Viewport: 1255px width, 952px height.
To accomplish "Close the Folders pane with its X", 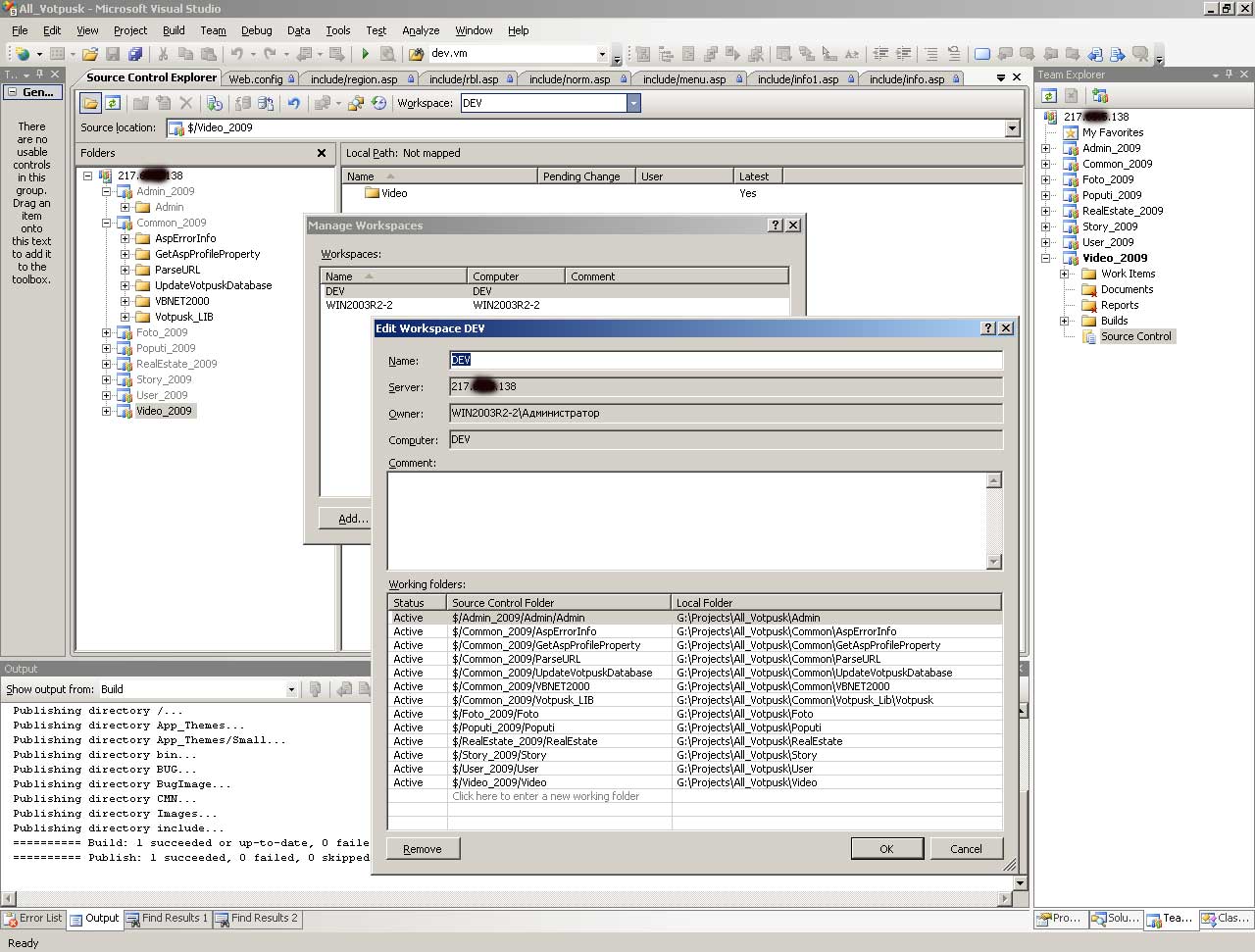I will click(x=322, y=153).
